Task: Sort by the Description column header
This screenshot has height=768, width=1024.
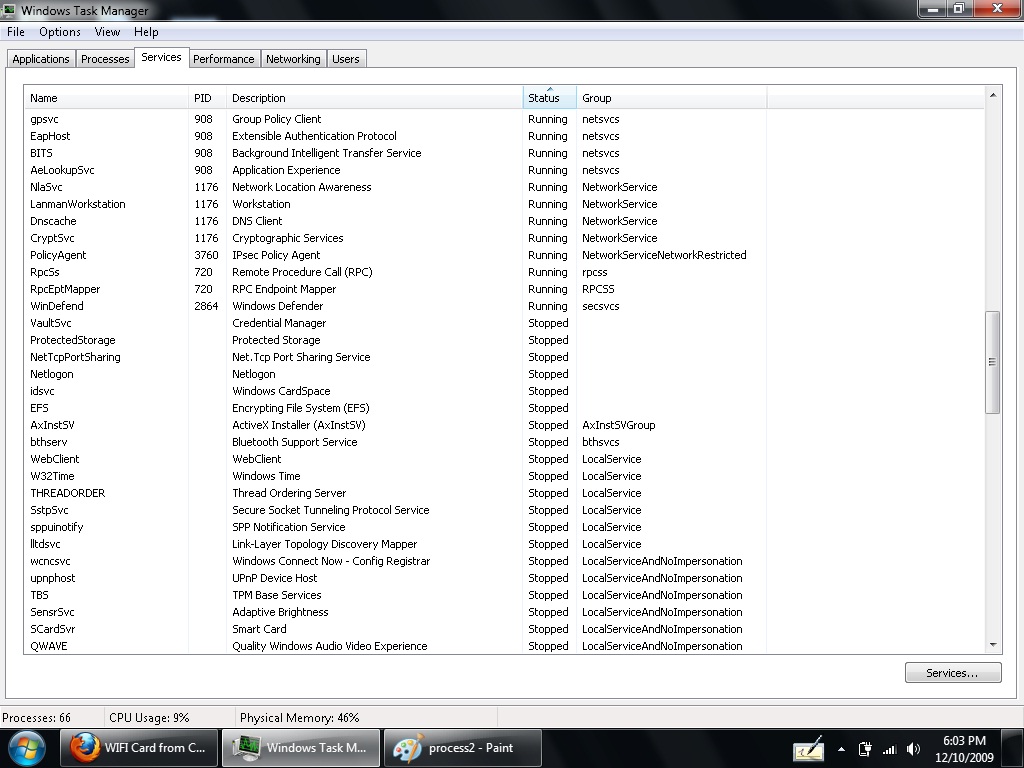Action: (374, 98)
